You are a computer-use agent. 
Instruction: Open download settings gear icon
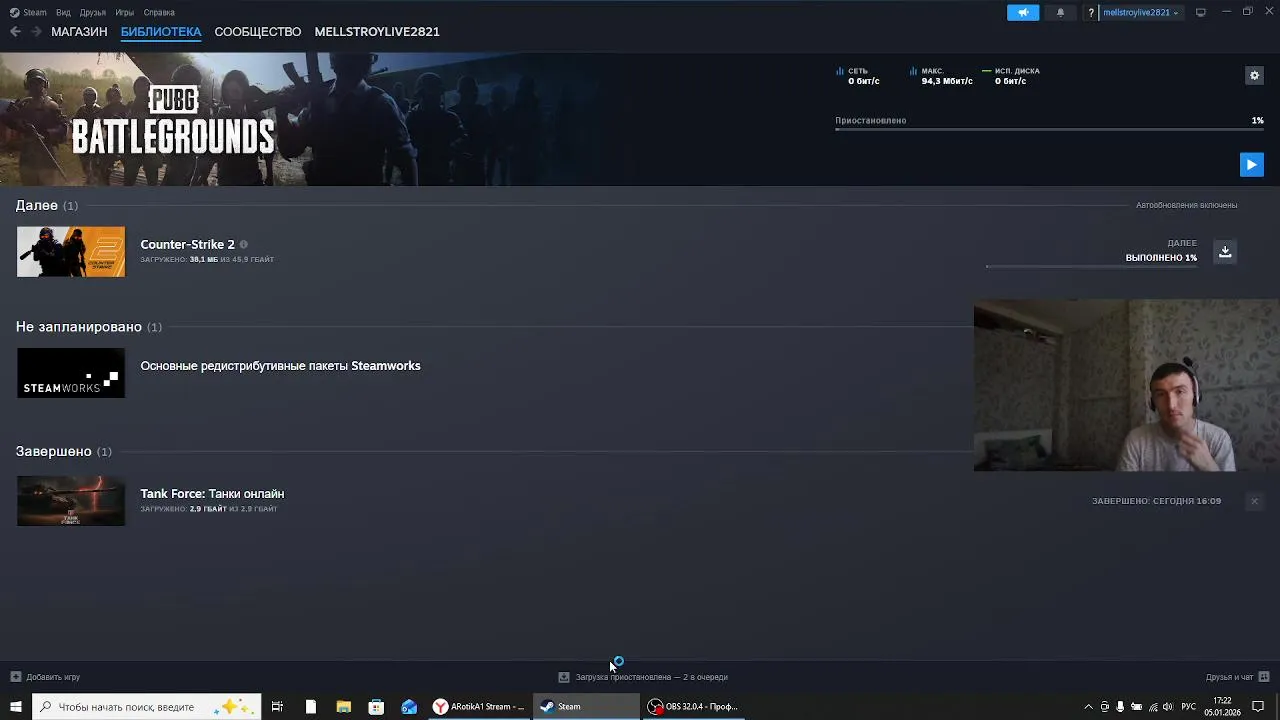pos(1254,76)
